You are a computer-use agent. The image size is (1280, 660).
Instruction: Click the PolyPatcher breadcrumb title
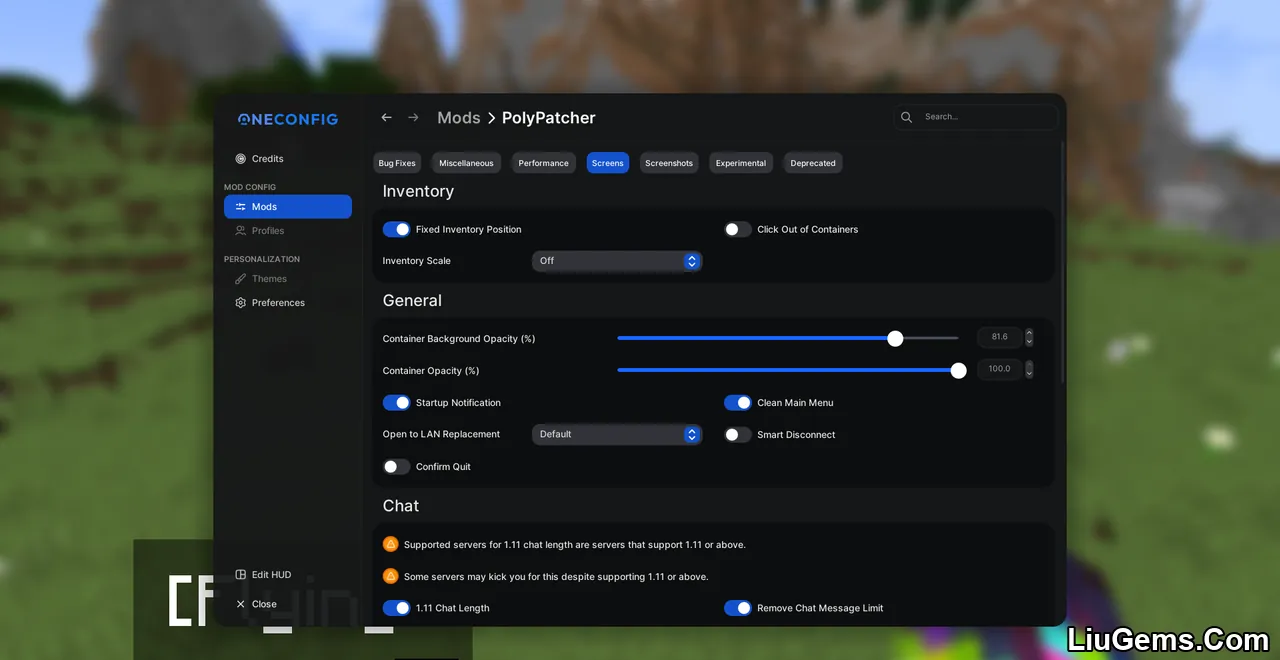click(x=549, y=118)
